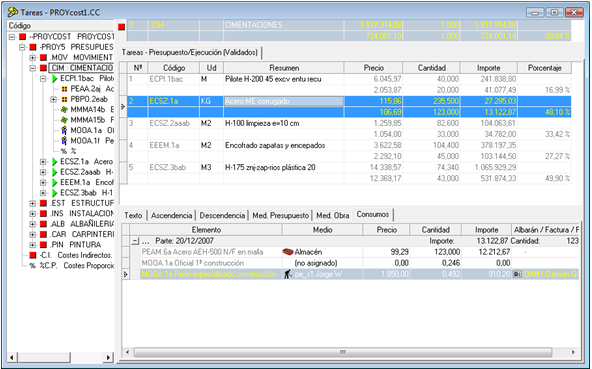Click green triangle icon of ECSZ.1a Acero
Screen dimensions: 592x369
54,162
